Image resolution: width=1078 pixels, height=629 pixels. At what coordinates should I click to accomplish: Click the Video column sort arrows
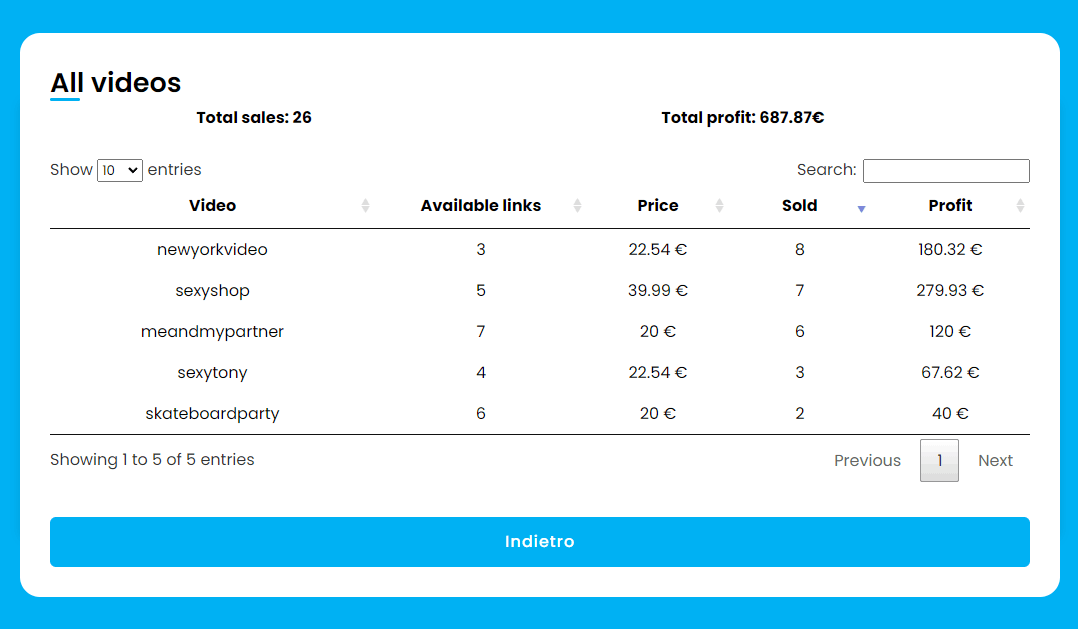click(x=366, y=206)
